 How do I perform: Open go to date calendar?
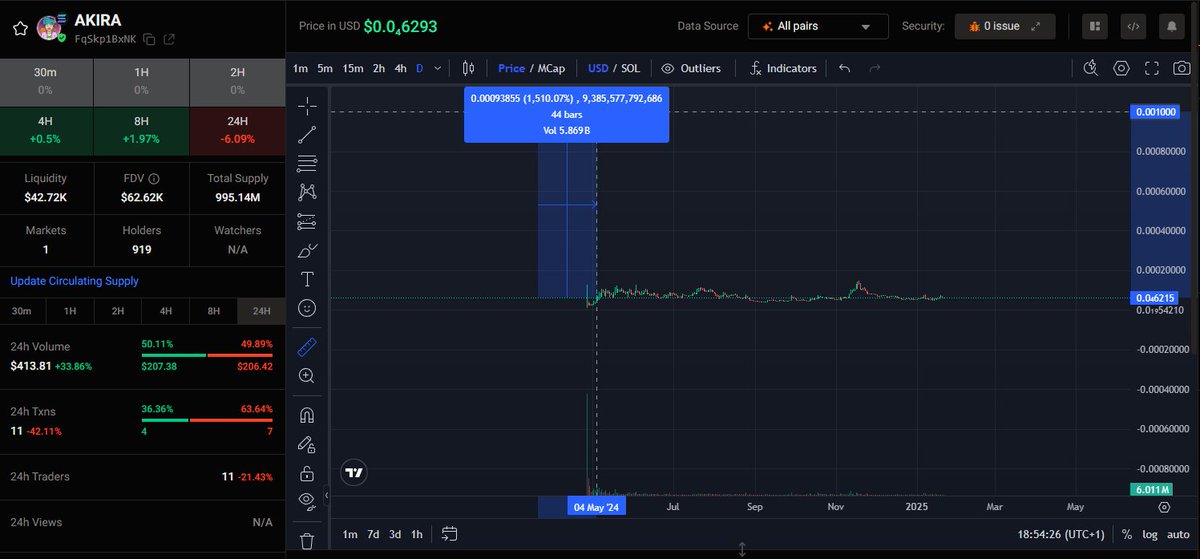coord(449,534)
